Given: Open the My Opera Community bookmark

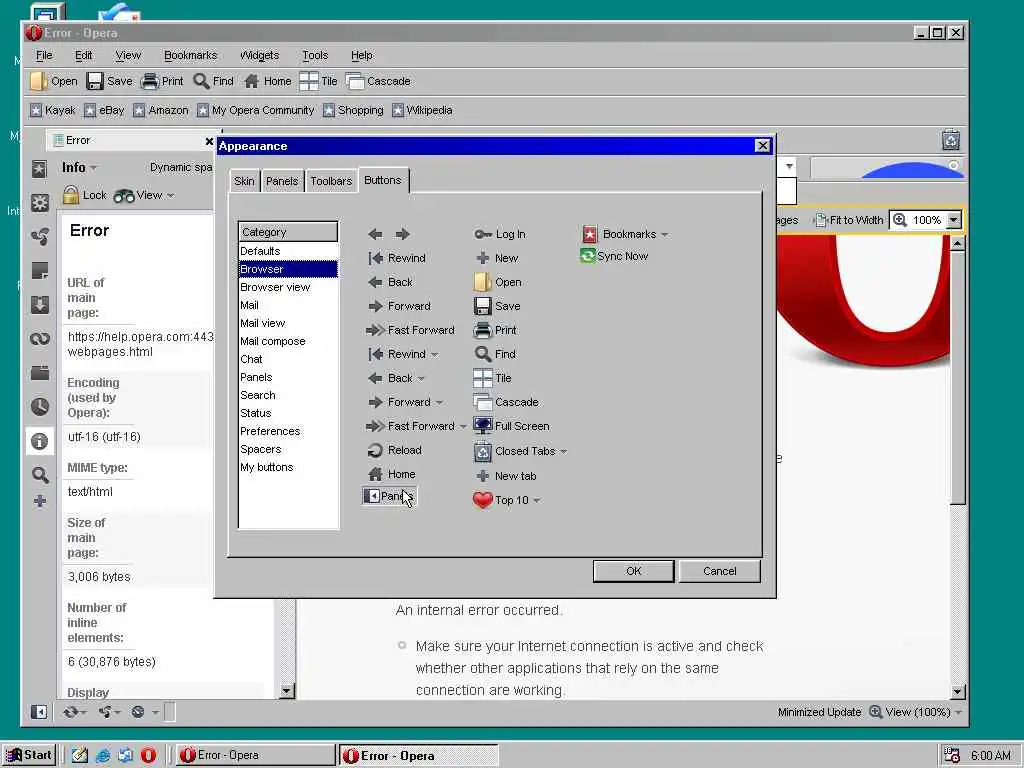Looking at the screenshot, I should click(x=255, y=110).
